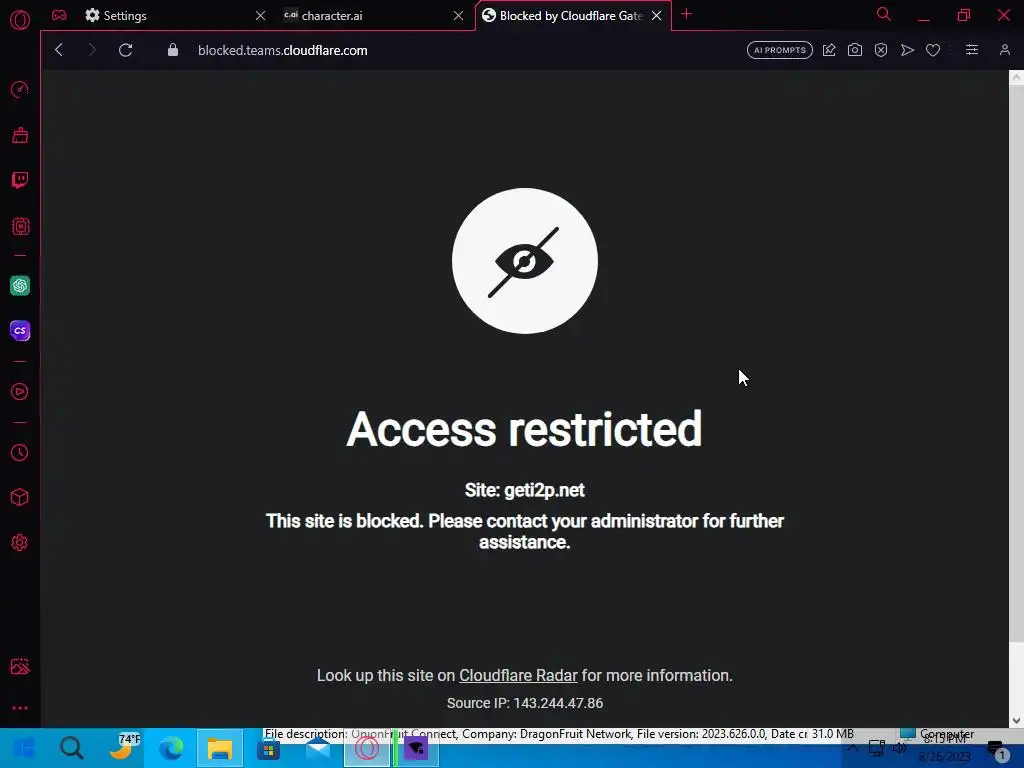
Task: Close the character.ai tab
Action: point(458,16)
